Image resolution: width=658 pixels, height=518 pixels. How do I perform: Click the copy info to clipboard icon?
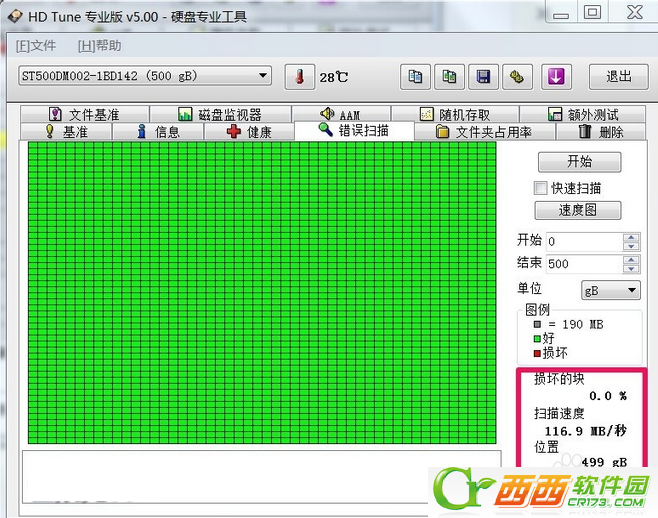click(x=415, y=77)
